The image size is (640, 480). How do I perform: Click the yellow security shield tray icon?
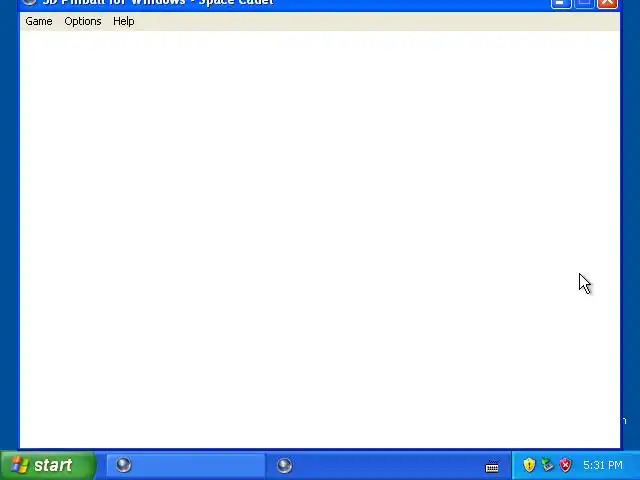click(529, 465)
